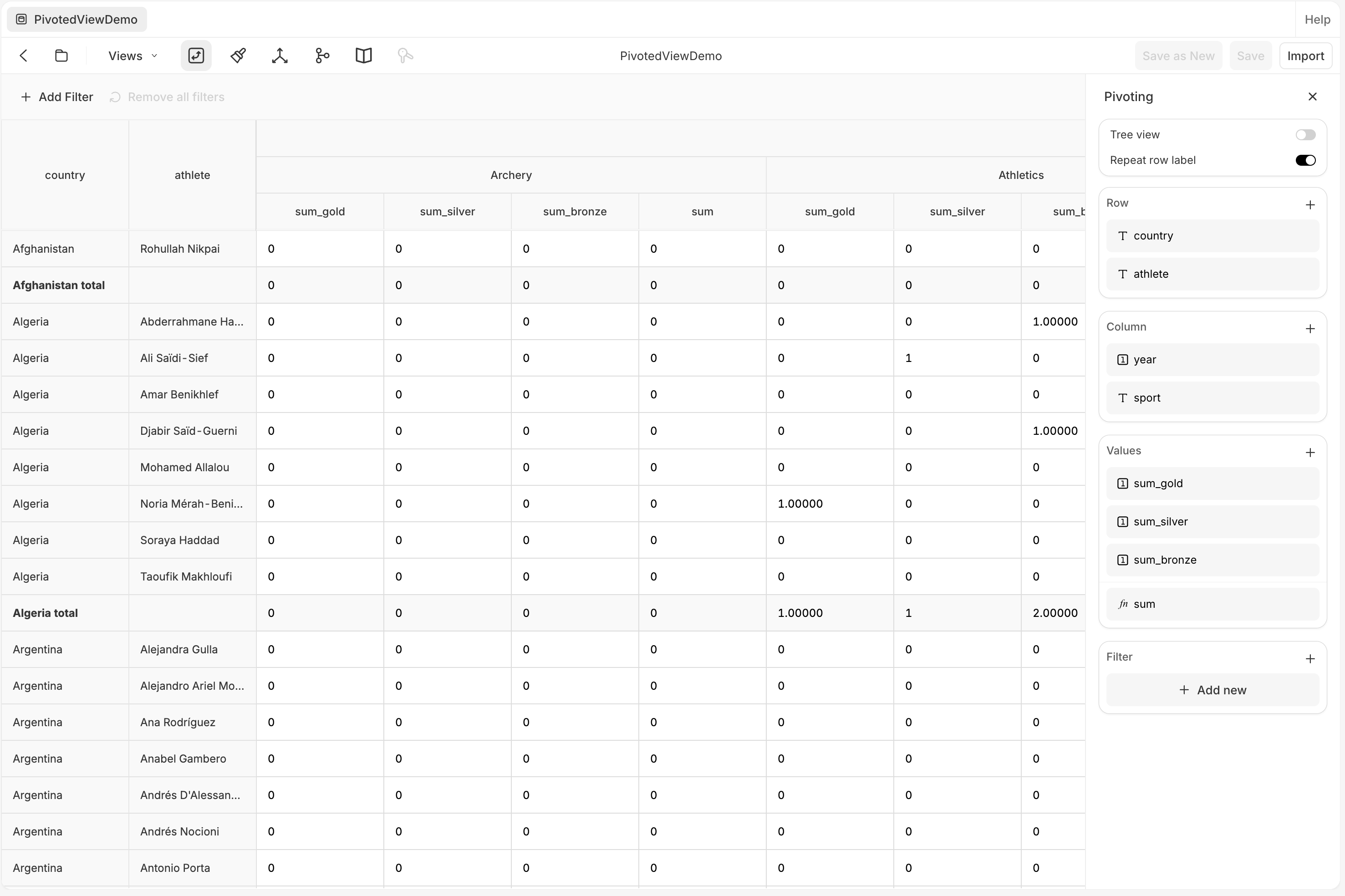1345x896 pixels.
Task: Click the country column header
Action: [x=65, y=175]
